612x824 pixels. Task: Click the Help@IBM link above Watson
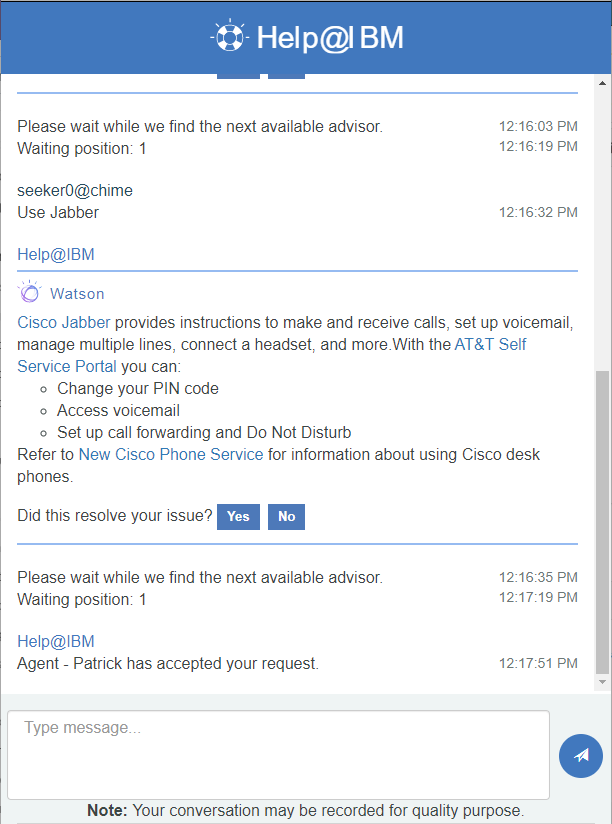[x=56, y=254]
